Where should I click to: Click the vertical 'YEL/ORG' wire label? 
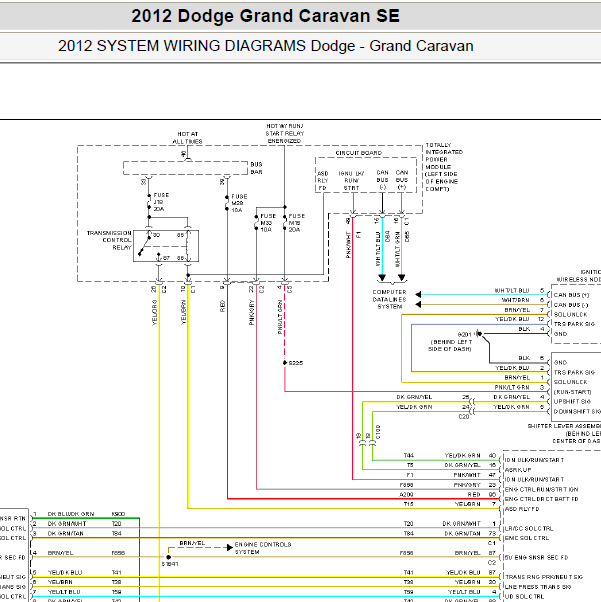[154, 313]
